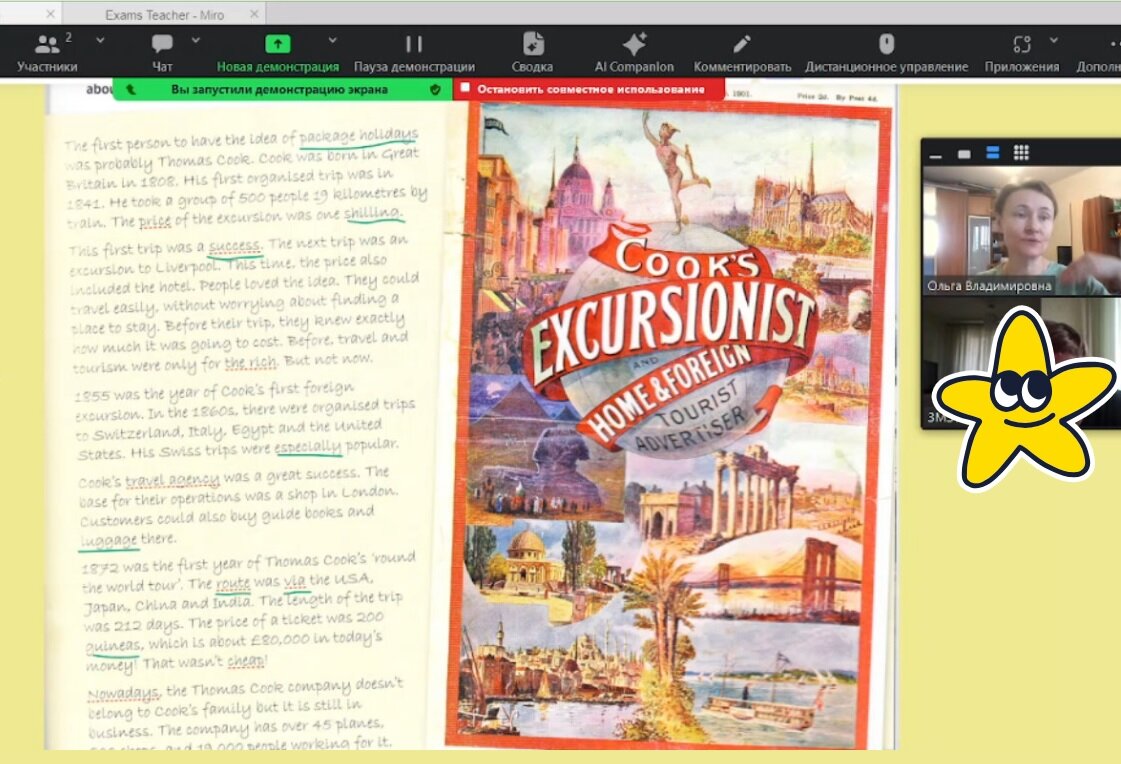Expand the arrow next to Новая демонстрация
The width and height of the screenshot is (1121, 764).
click(x=332, y=41)
